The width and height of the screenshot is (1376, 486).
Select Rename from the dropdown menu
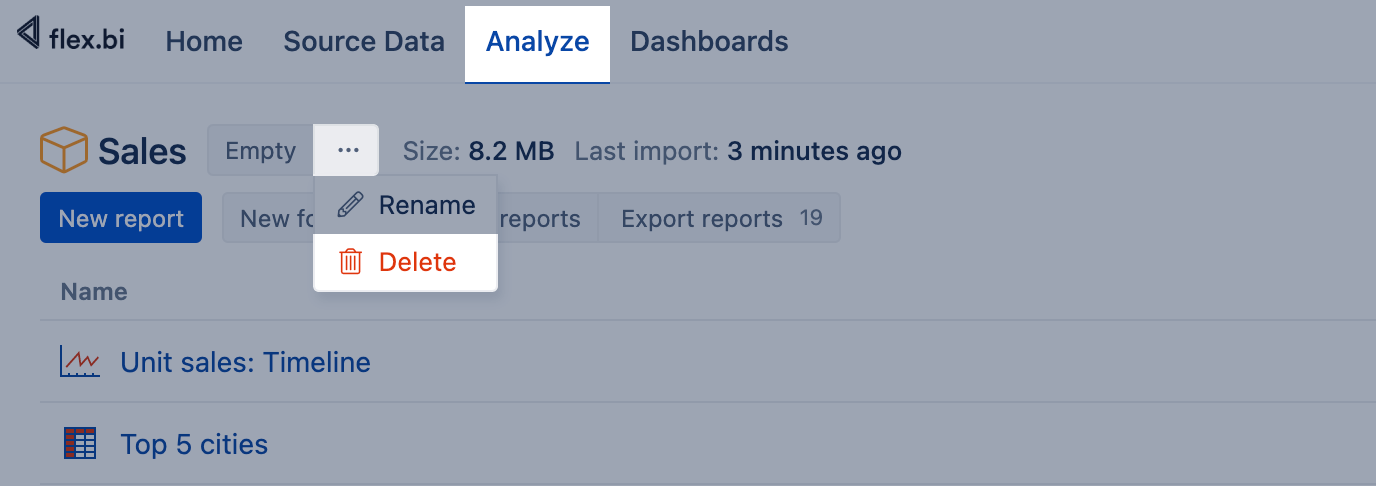[x=426, y=205]
